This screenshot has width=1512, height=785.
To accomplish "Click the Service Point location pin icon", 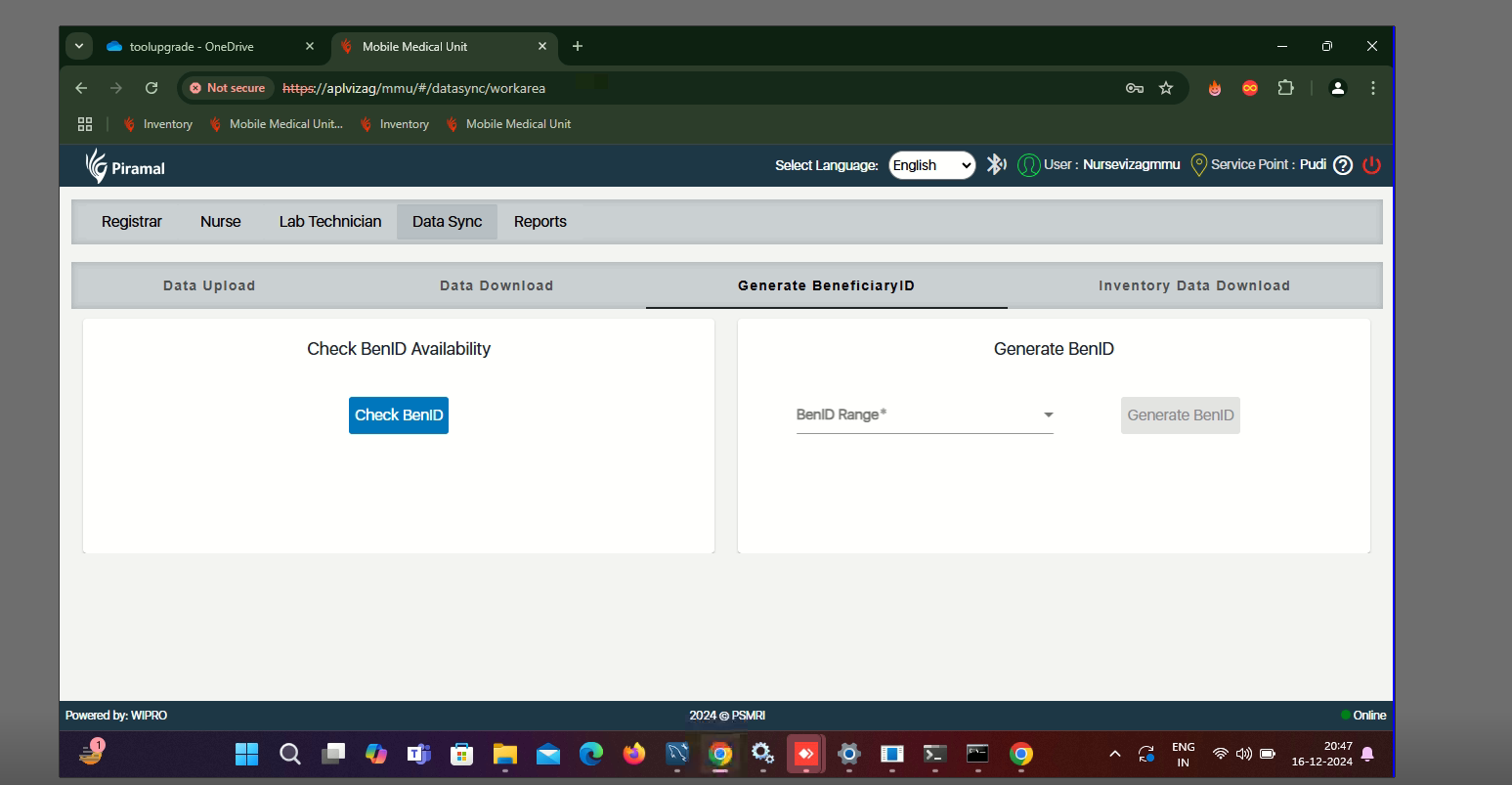I will (1198, 165).
